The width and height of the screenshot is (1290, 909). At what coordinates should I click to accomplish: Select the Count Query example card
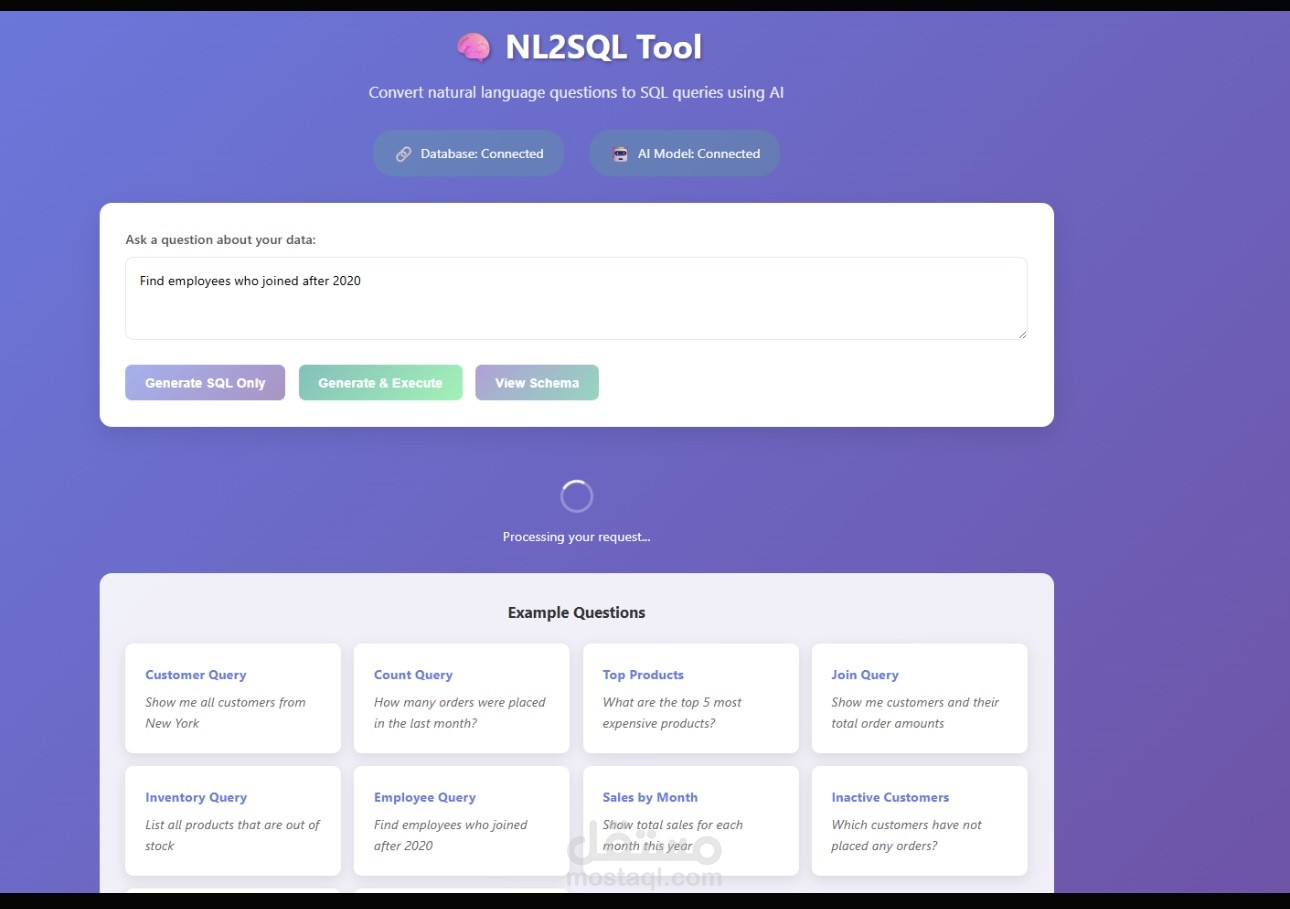pyautogui.click(x=461, y=698)
